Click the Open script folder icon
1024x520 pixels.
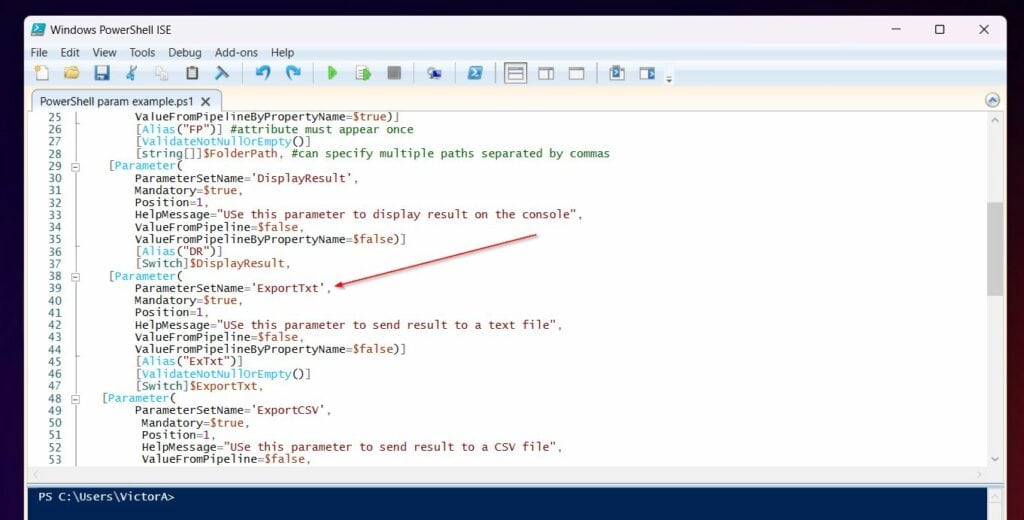71,73
